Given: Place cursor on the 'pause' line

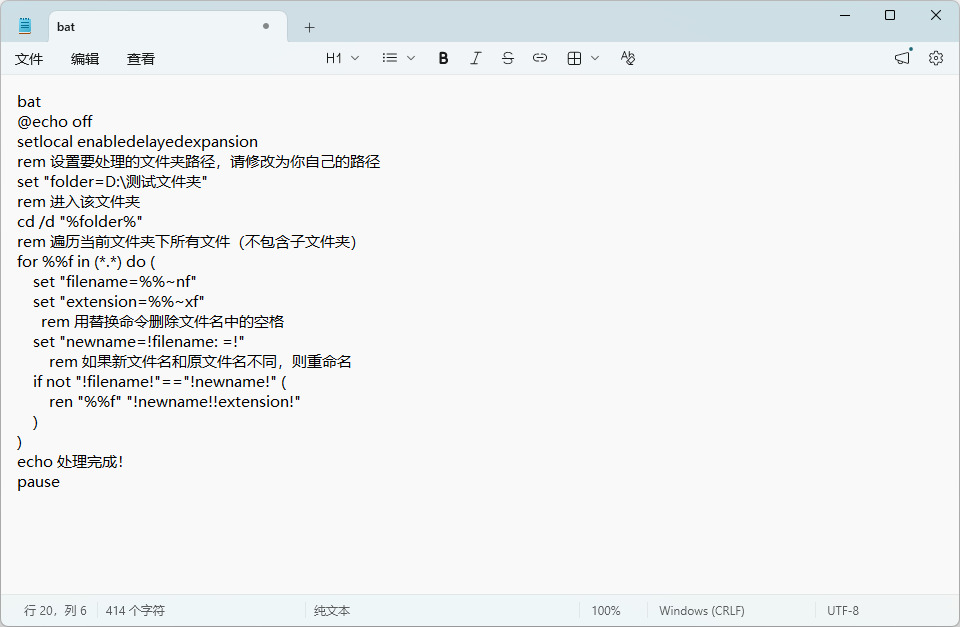Looking at the screenshot, I should tap(39, 482).
